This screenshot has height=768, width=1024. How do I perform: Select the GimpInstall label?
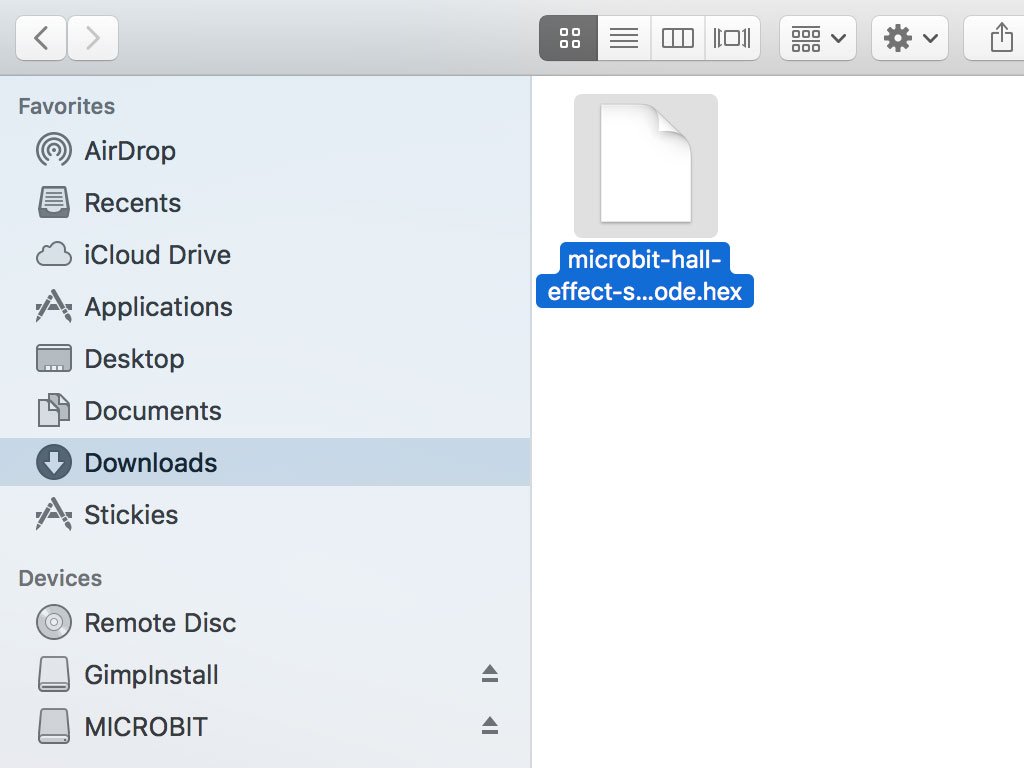coord(152,675)
